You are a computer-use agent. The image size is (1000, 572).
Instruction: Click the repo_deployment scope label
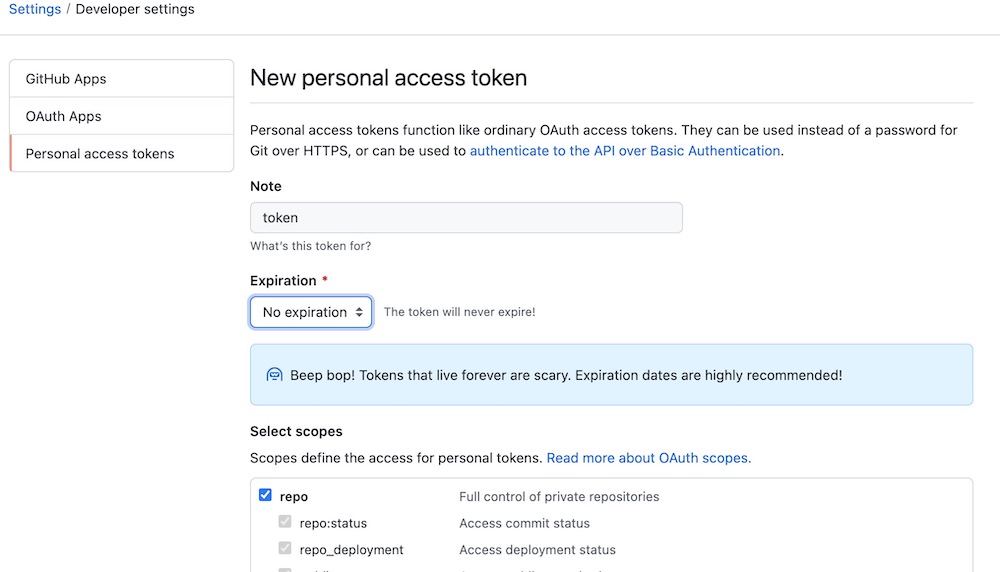[x=351, y=550]
